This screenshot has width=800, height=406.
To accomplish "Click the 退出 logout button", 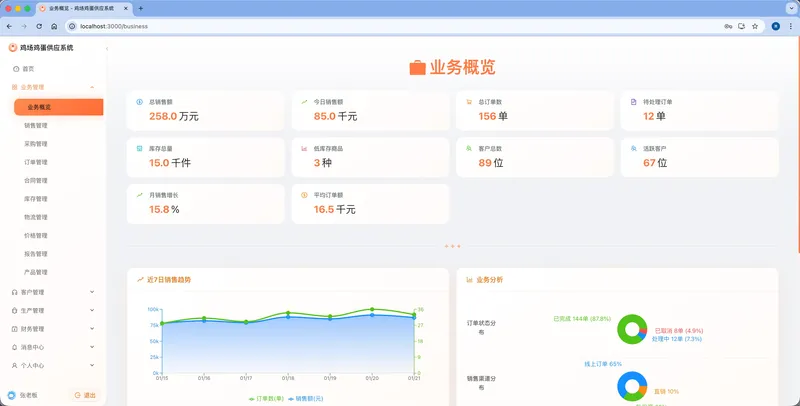I will point(85,395).
